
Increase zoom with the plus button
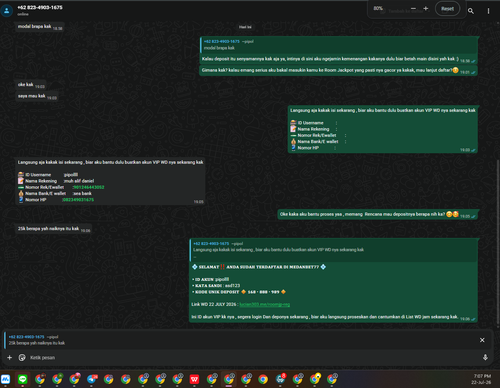(x=426, y=9)
